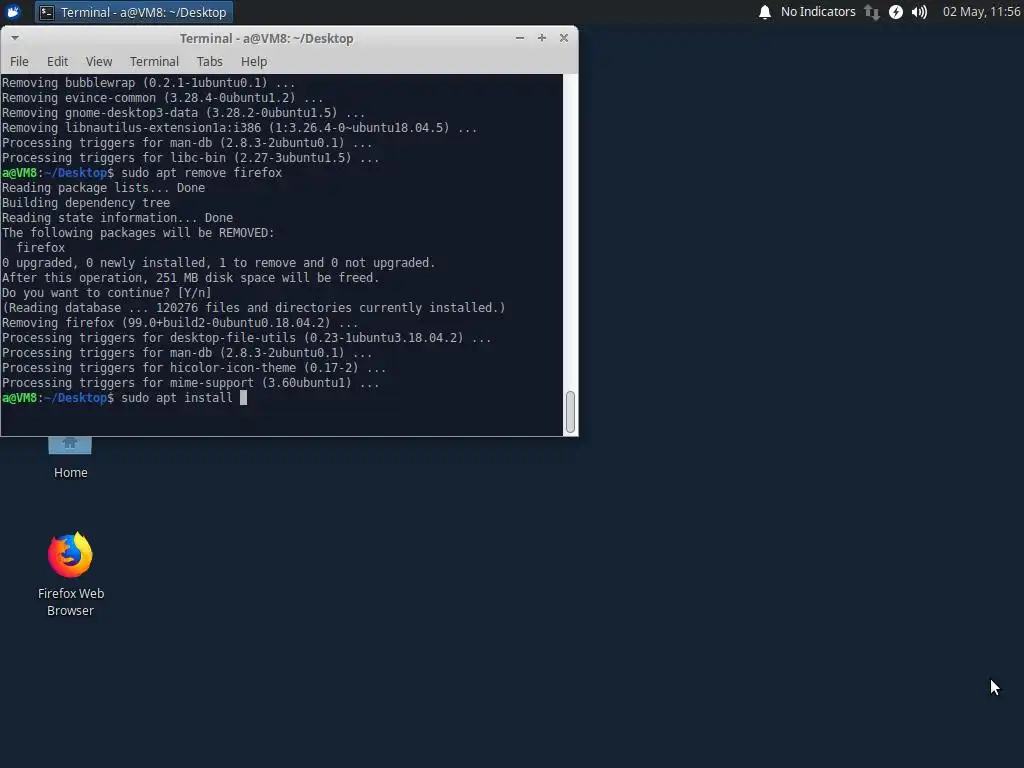Close the terminal window
Image resolution: width=1024 pixels, height=768 pixels.
(x=564, y=38)
